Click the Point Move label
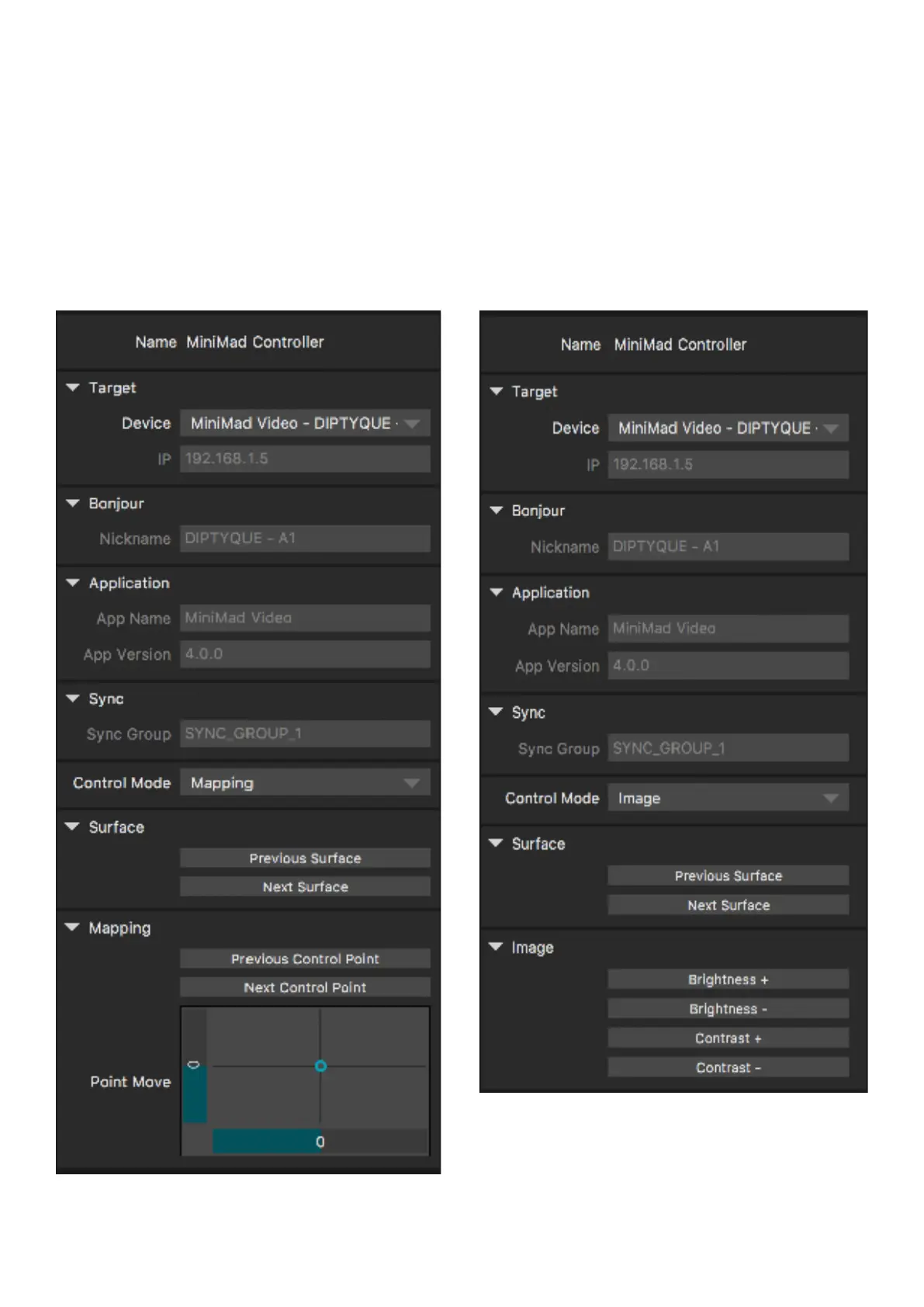This screenshot has height=1307, width=924. [x=130, y=1082]
